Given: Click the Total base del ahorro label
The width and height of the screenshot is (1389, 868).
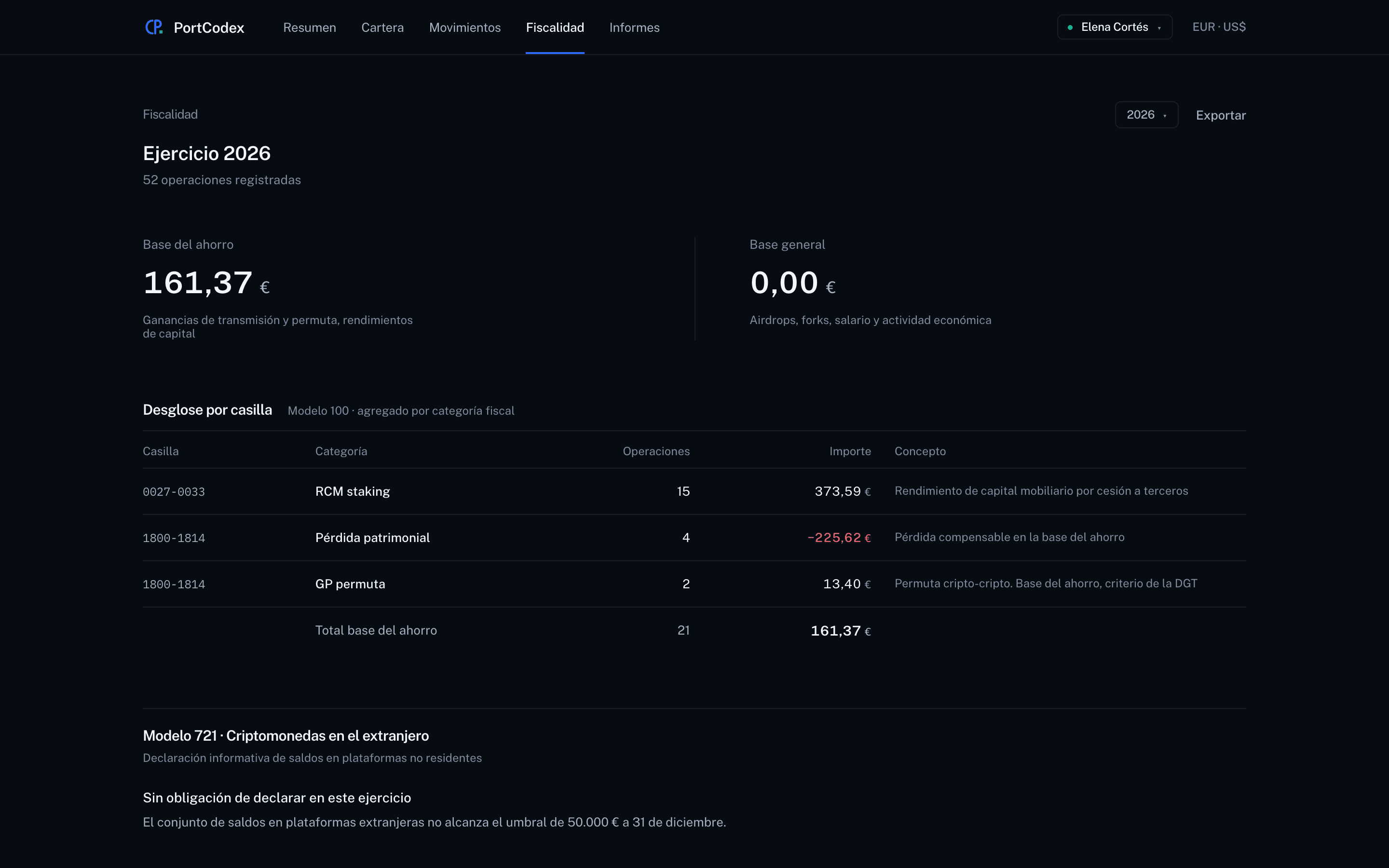Looking at the screenshot, I should click(376, 630).
